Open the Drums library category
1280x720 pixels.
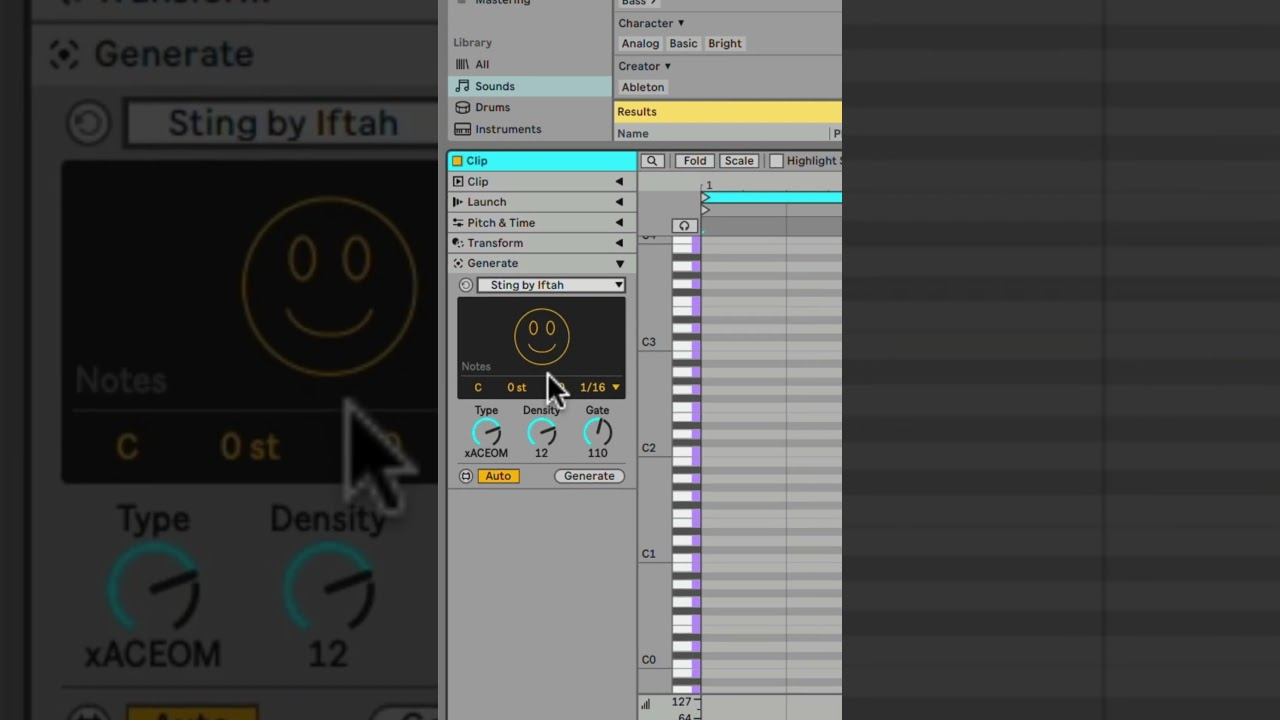[530, 107]
